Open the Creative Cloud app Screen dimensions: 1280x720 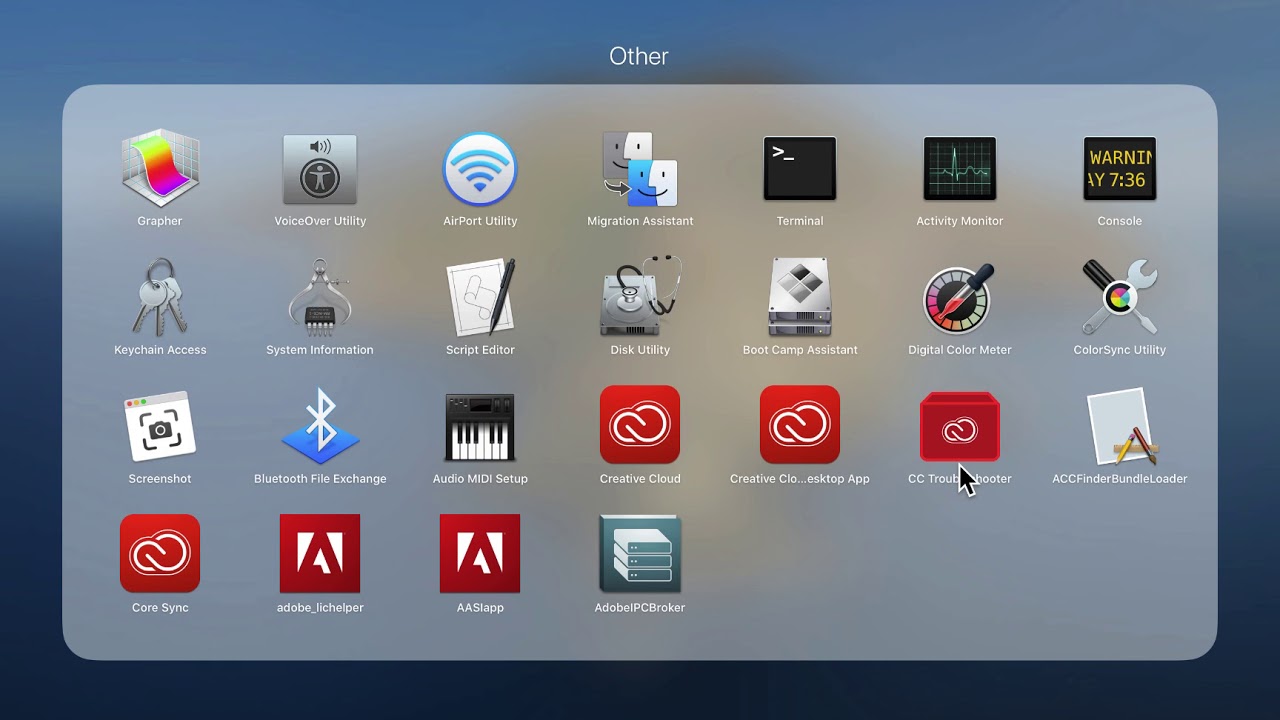[640, 426]
